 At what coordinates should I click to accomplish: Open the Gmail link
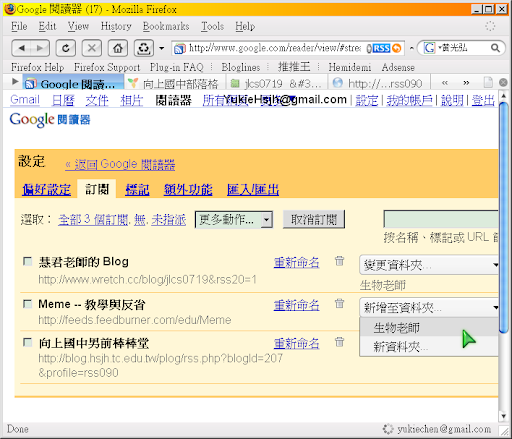pos(25,100)
